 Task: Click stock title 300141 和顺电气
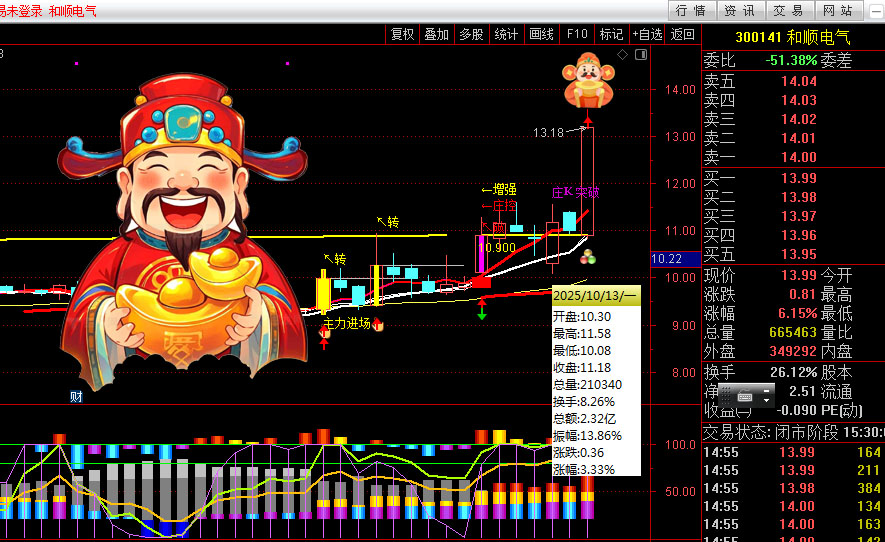[792, 37]
